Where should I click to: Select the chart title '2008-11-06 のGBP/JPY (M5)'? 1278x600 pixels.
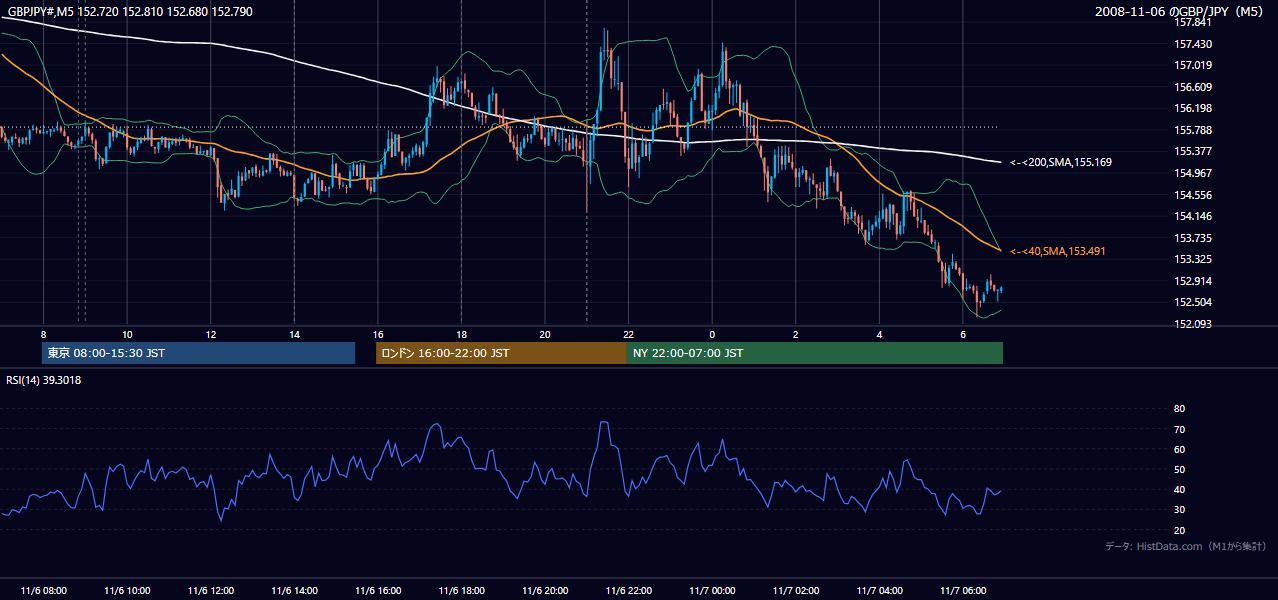tap(1180, 11)
